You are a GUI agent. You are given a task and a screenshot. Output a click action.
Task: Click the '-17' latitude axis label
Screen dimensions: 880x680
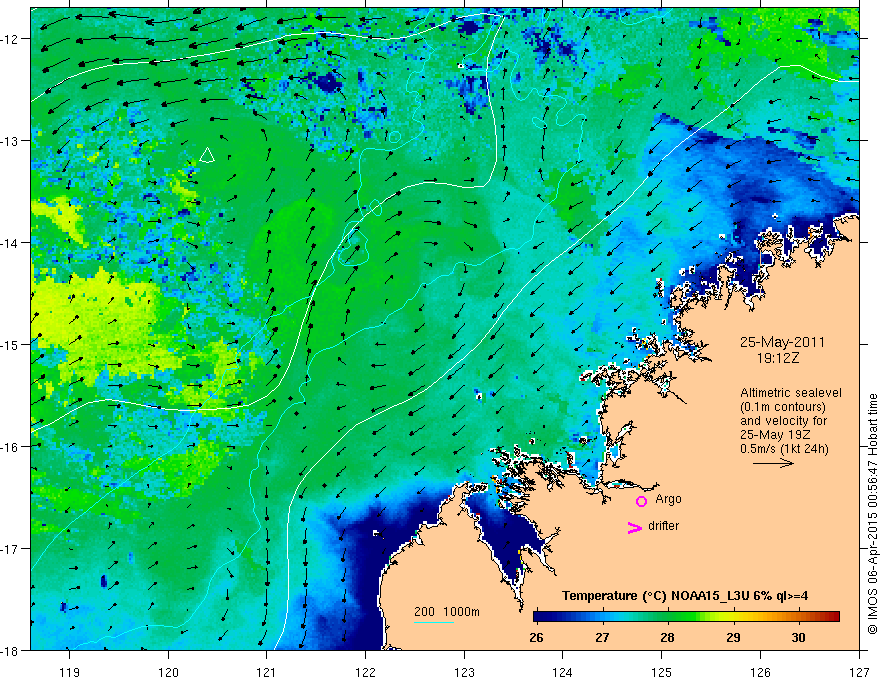point(11,548)
